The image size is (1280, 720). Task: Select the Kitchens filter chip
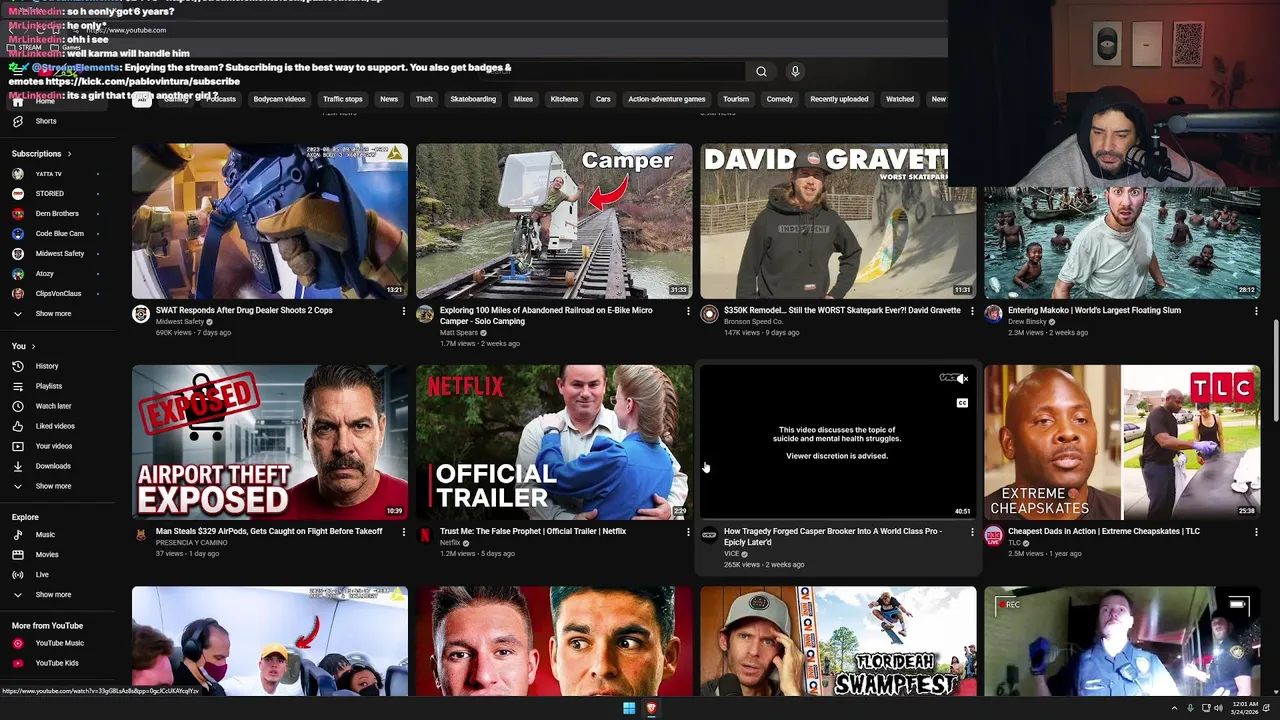point(564,99)
